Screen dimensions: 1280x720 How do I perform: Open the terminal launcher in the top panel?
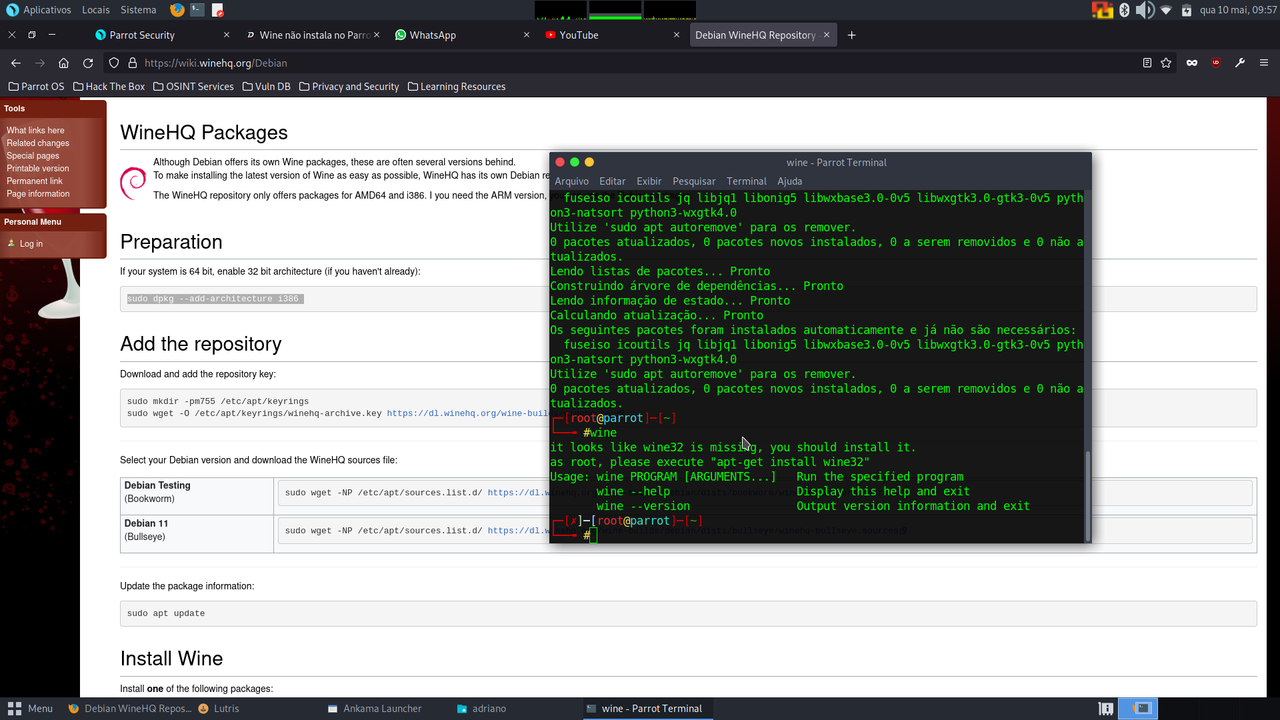tap(197, 10)
